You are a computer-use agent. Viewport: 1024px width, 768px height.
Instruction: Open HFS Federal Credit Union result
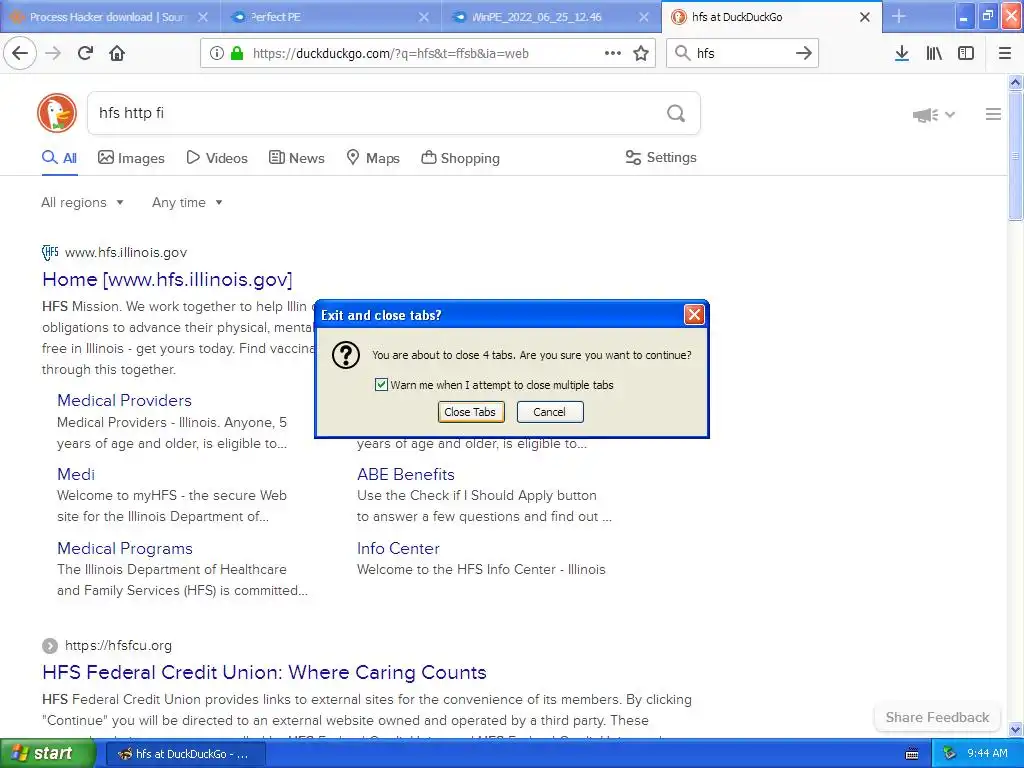pyautogui.click(x=264, y=672)
